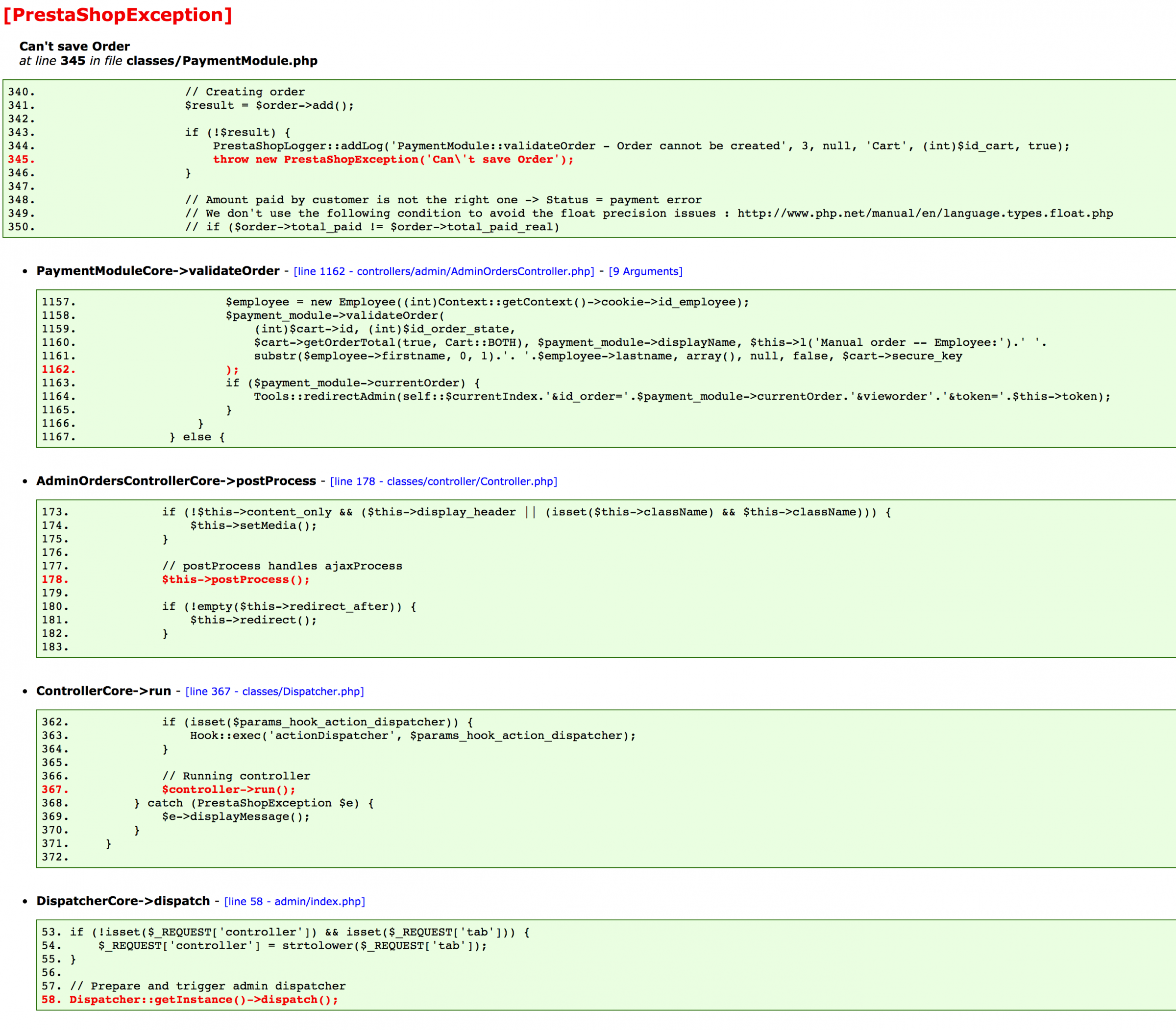The width and height of the screenshot is (1176, 1030).
Task: Click line 348 Amount paid comment
Action: point(443,200)
